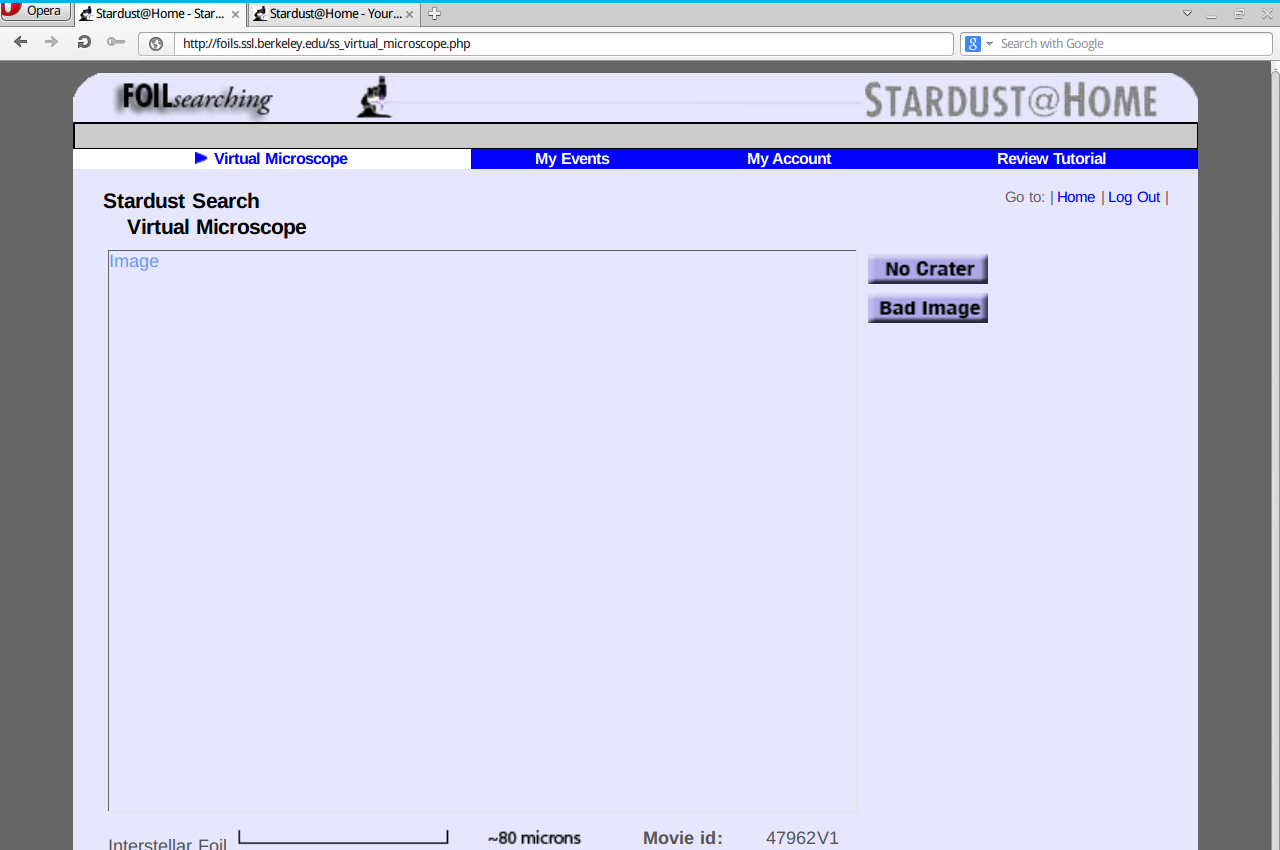Close the 'Stardust@Home - Your...' tab
Screen dimensions: 1280x850
(409, 14)
